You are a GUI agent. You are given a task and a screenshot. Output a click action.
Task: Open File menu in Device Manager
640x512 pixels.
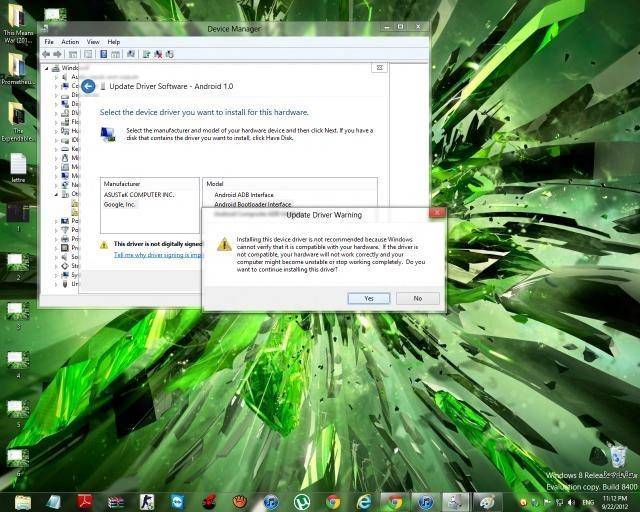pos(49,42)
